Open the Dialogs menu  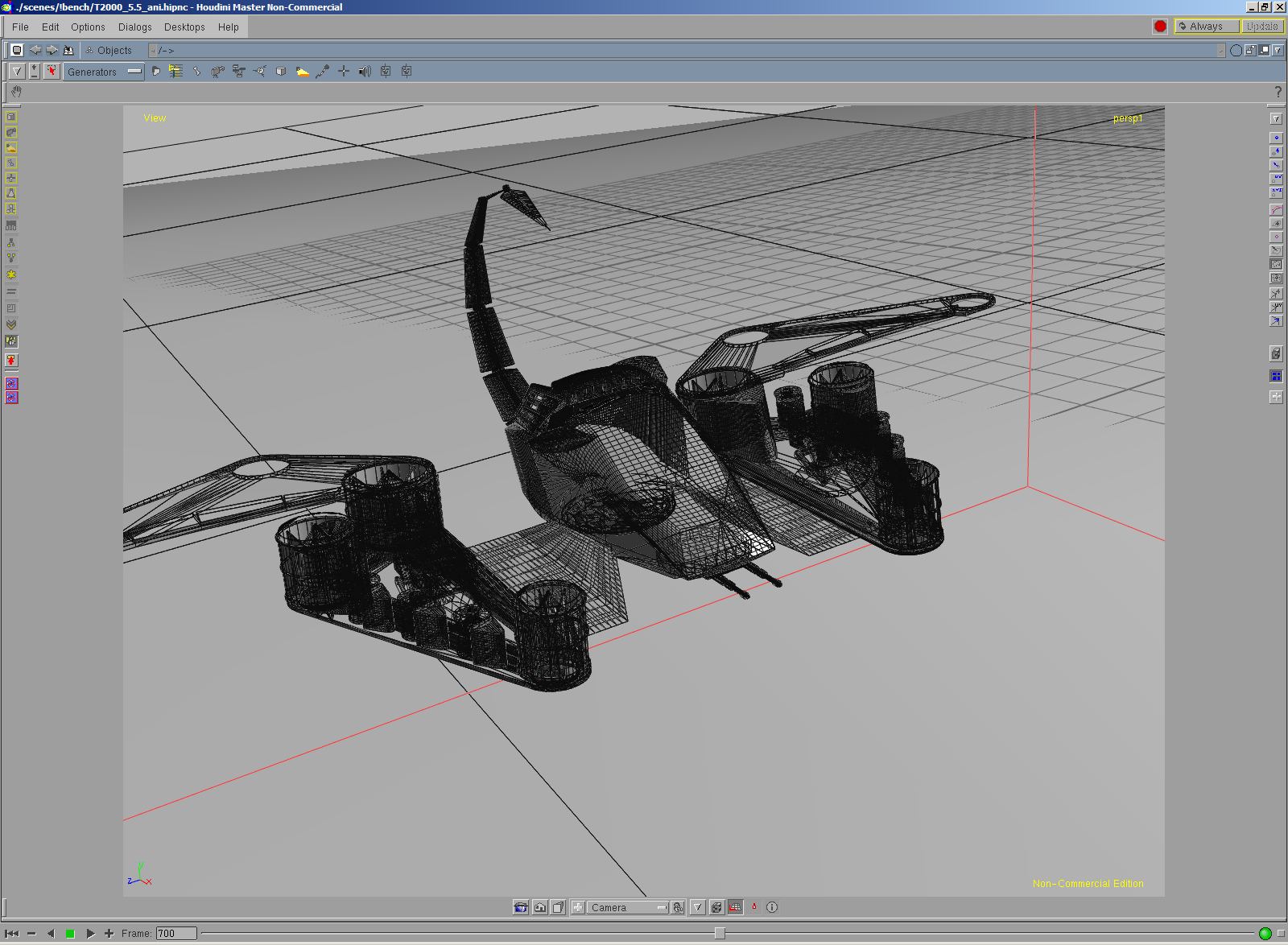(x=134, y=27)
